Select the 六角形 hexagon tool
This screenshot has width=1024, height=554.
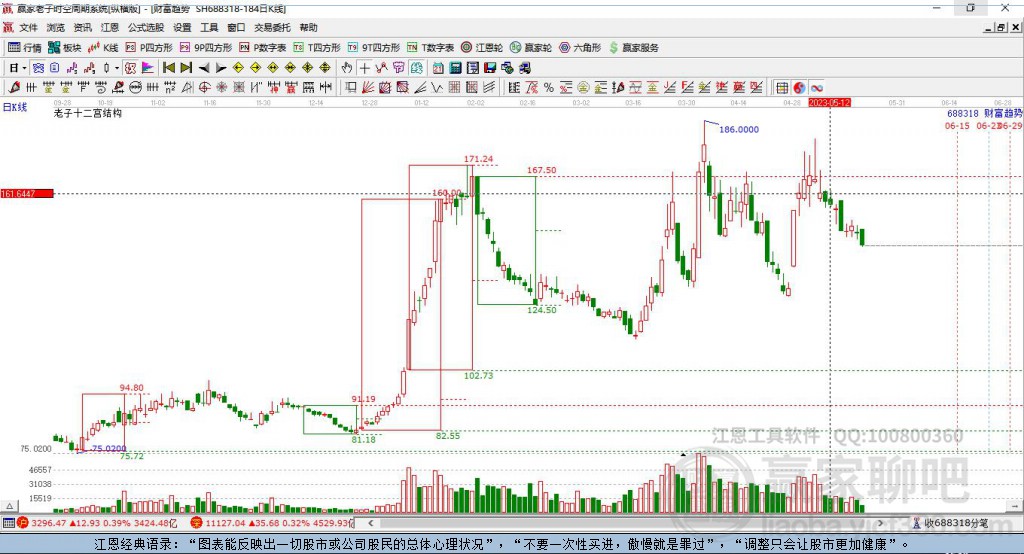pyautogui.click(x=580, y=48)
